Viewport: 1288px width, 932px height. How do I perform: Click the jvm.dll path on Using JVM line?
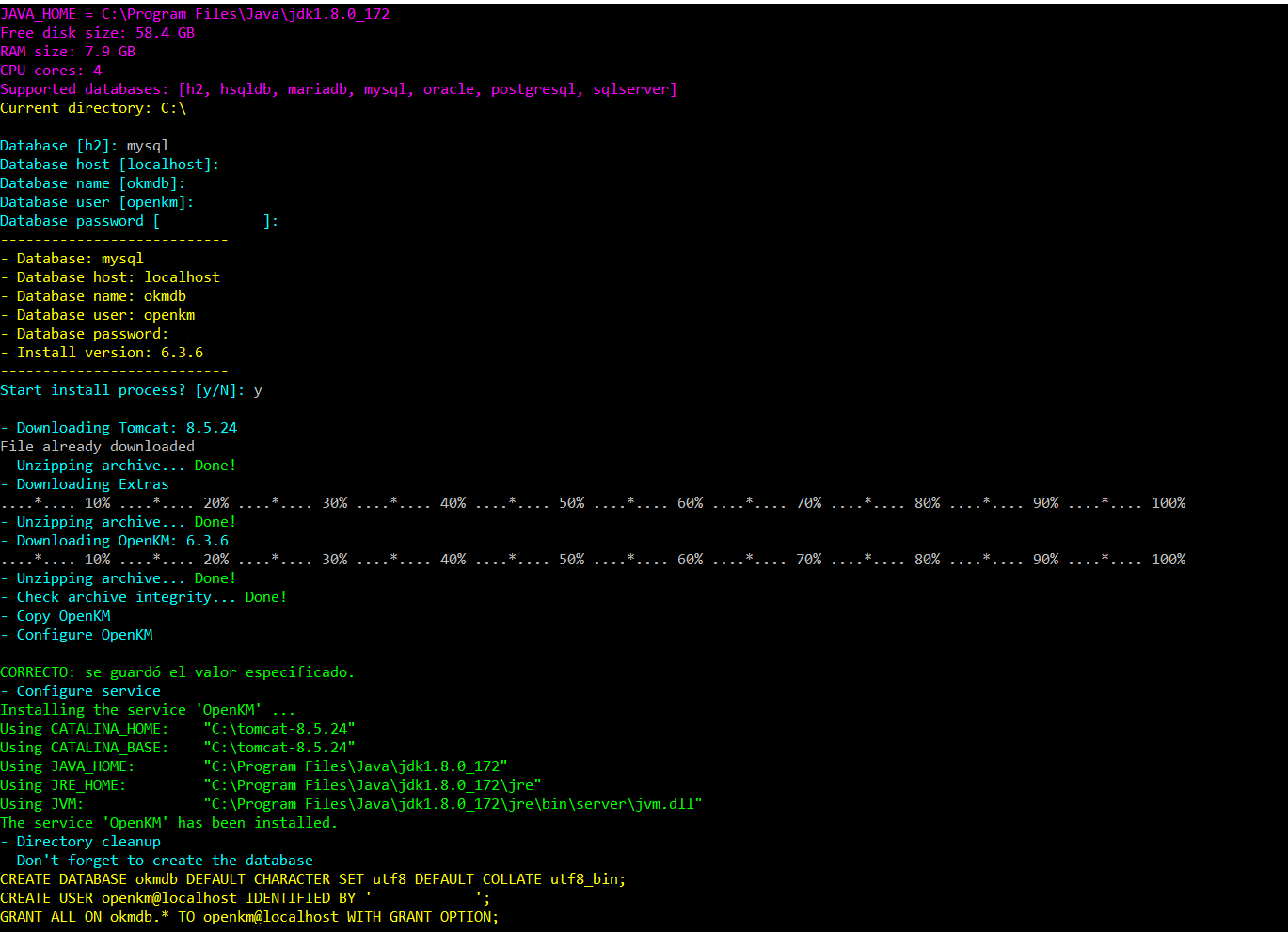(x=453, y=804)
